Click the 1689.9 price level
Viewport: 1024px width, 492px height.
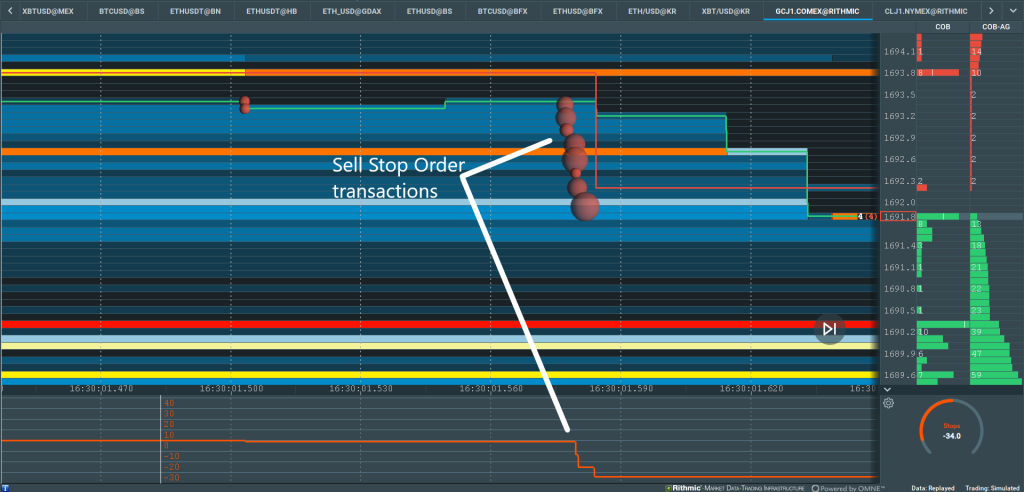coord(898,353)
